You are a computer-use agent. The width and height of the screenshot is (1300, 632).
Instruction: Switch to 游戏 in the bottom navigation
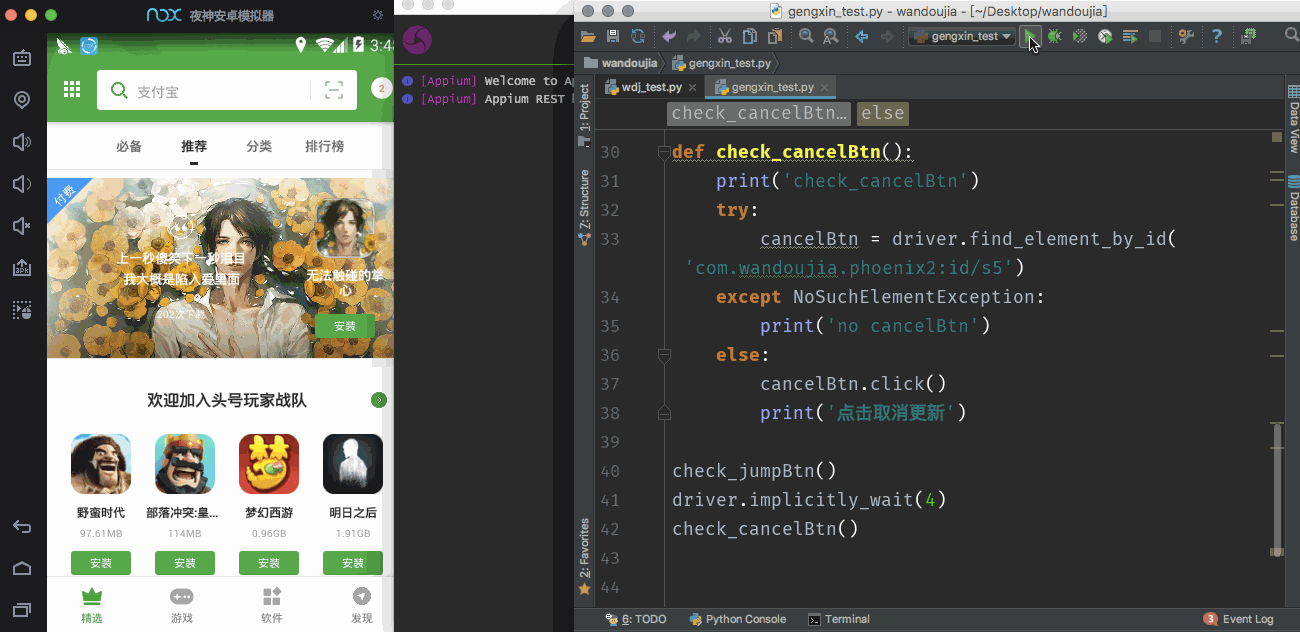pos(182,604)
